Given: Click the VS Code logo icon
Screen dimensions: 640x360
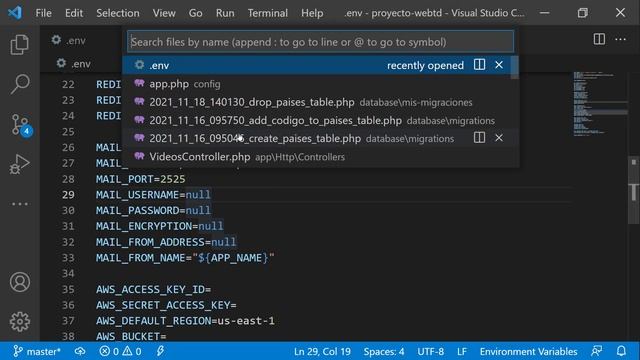Looking at the screenshot, I should (15, 13).
